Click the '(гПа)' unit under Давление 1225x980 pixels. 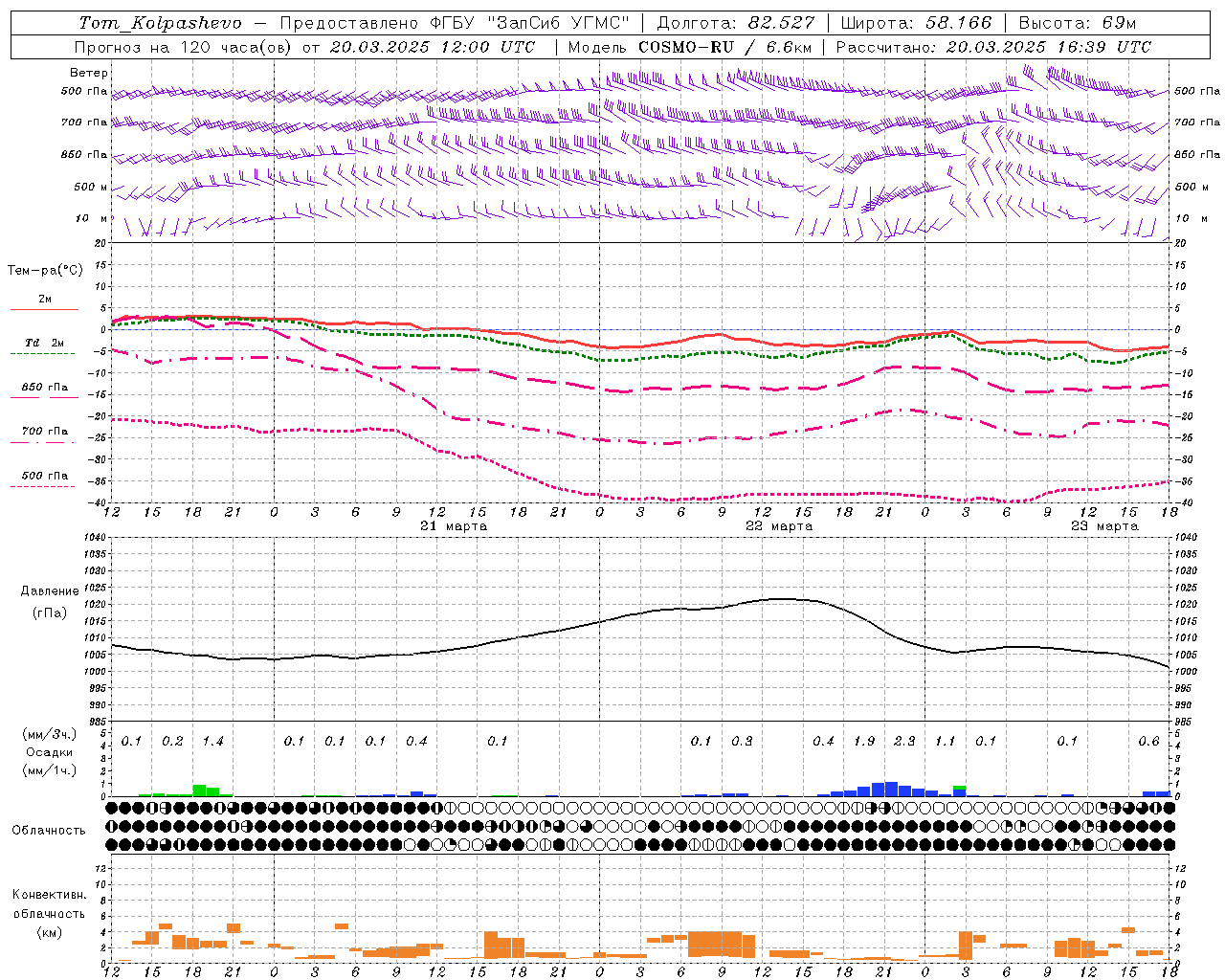50,613
